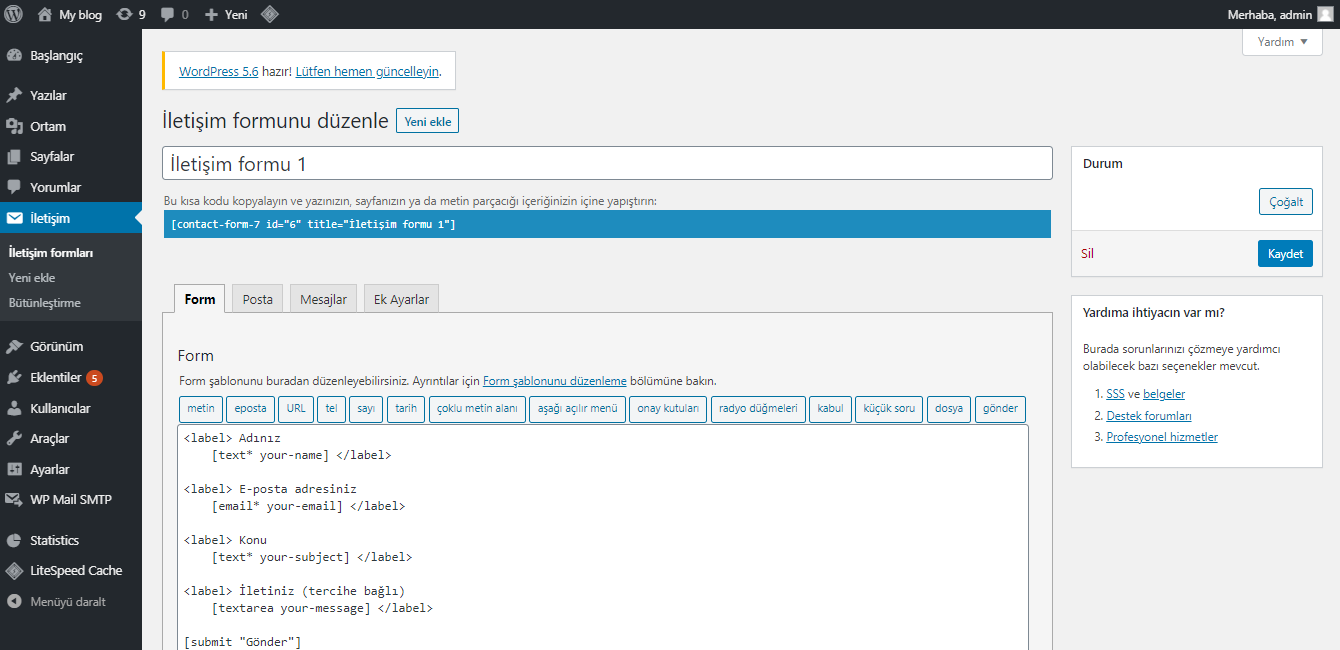This screenshot has height=650, width=1340.
Task: Insert an aşağı açılır menü tag
Action: tap(577, 409)
